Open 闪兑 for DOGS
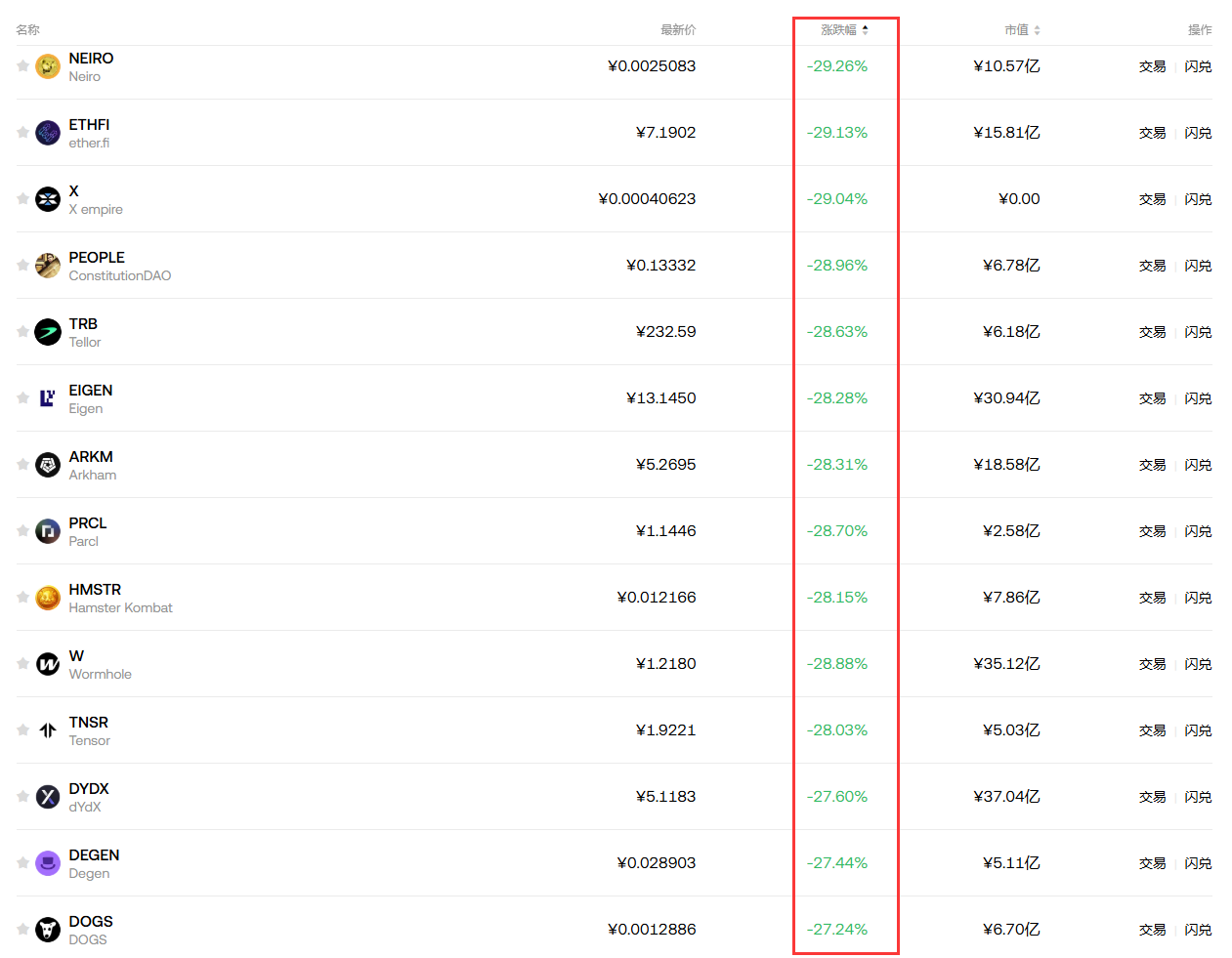 point(1198,930)
